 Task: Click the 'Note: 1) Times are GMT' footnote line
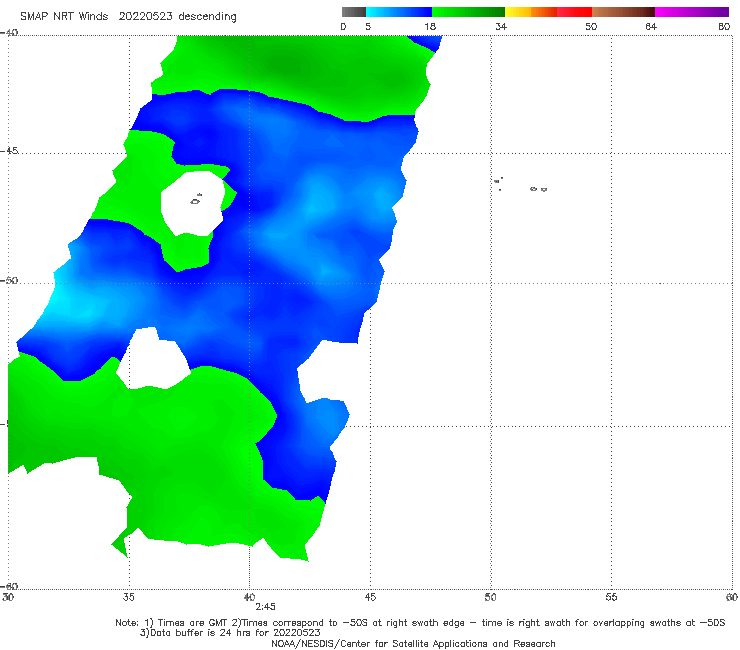pos(420,623)
